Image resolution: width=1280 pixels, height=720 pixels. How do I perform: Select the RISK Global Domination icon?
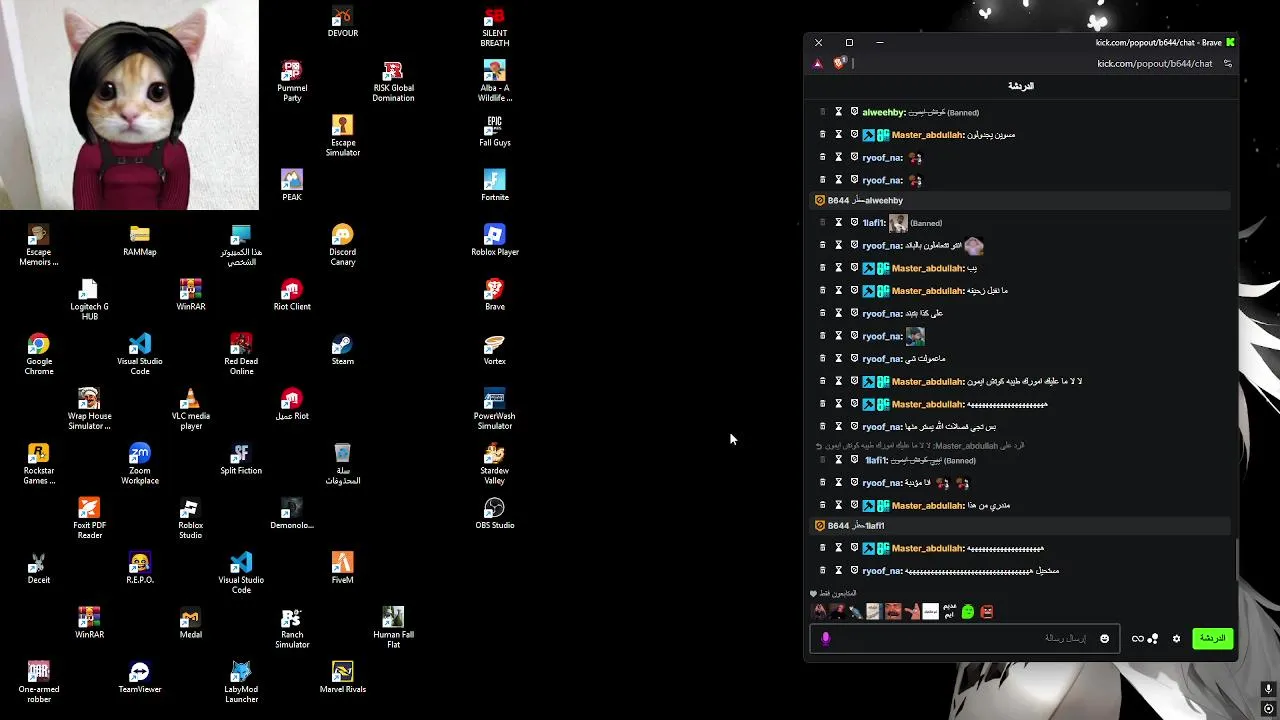point(393,82)
